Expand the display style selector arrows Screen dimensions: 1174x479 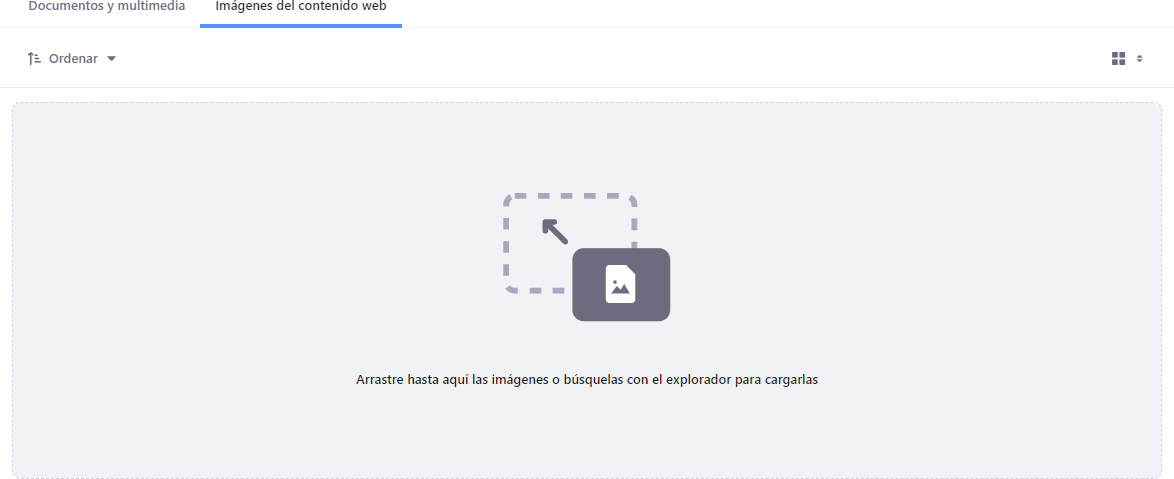[x=1140, y=58]
